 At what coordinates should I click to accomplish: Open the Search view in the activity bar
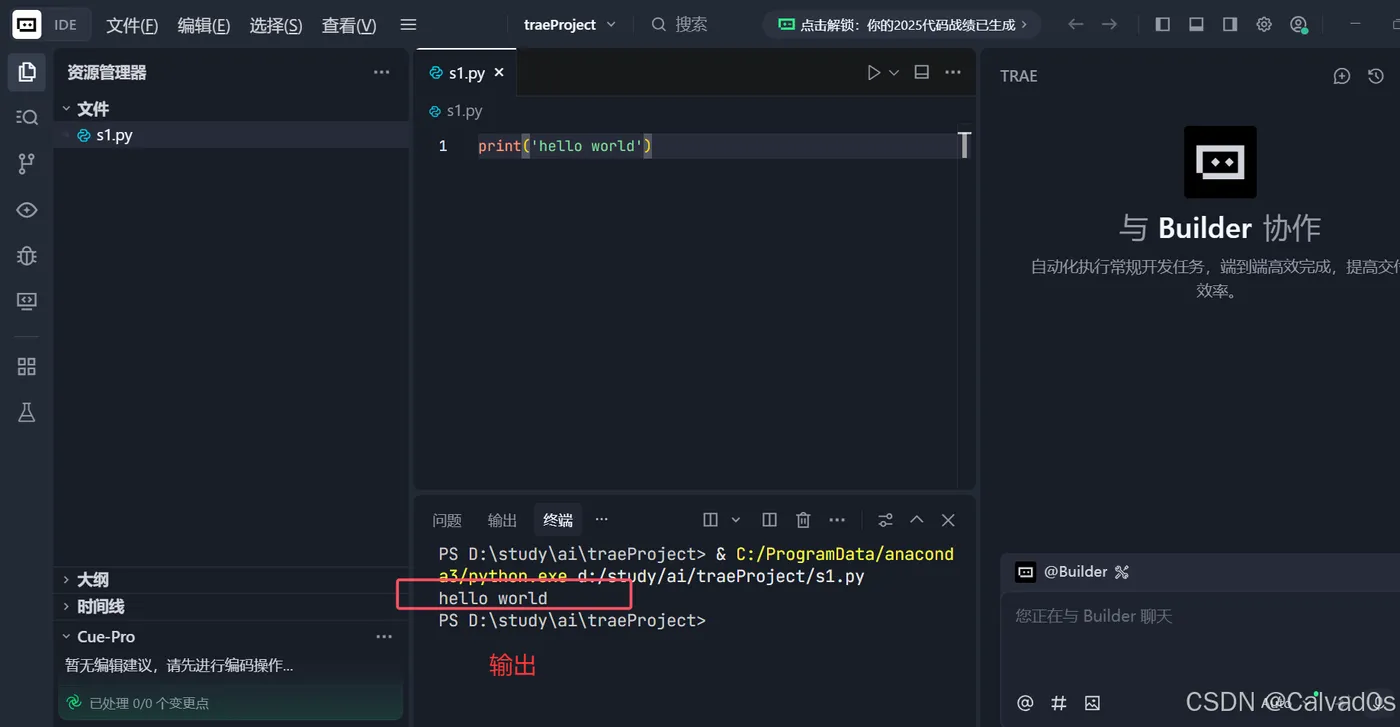click(x=27, y=117)
